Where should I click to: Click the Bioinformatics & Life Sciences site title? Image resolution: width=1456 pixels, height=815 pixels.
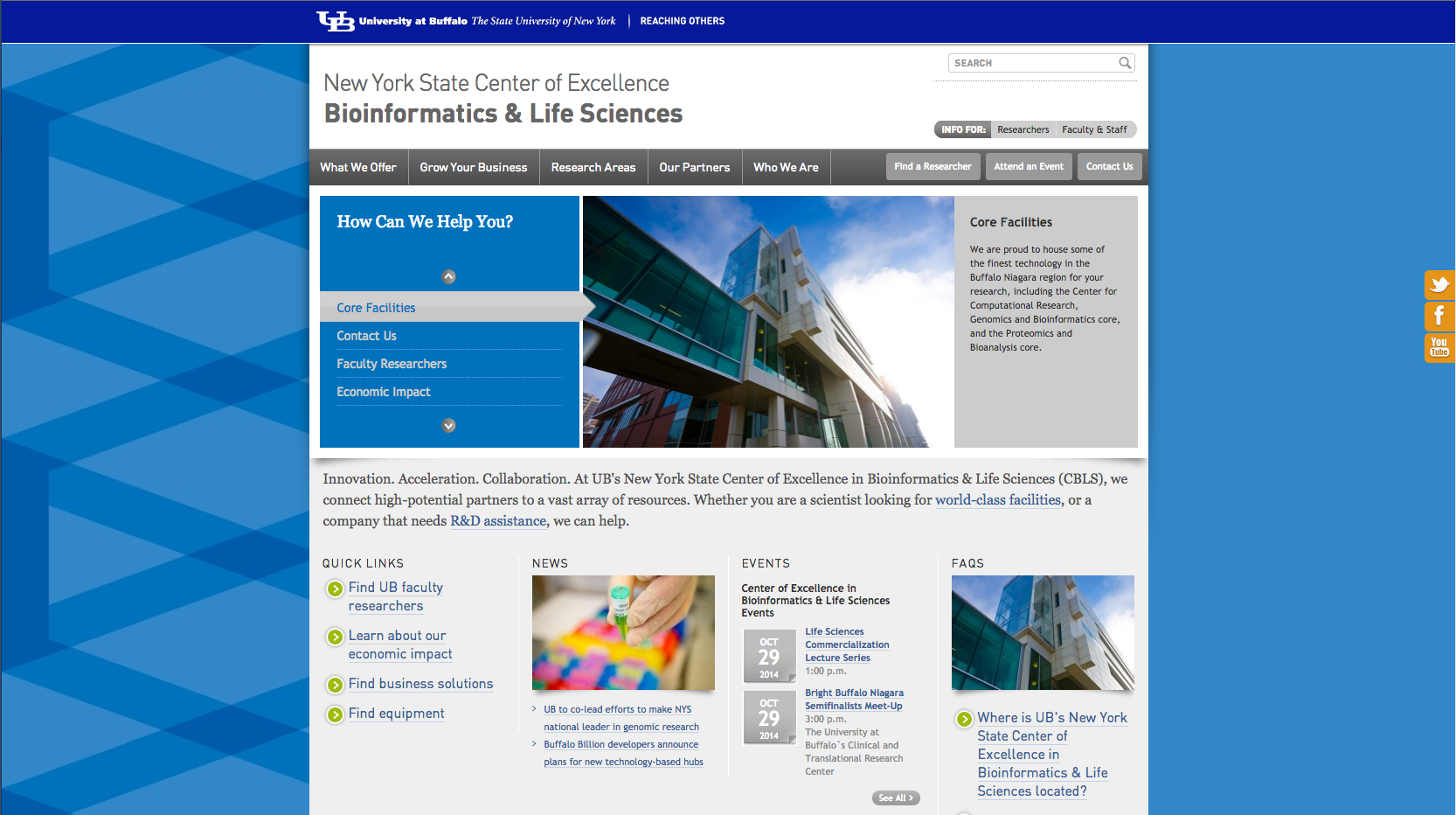[x=503, y=114]
